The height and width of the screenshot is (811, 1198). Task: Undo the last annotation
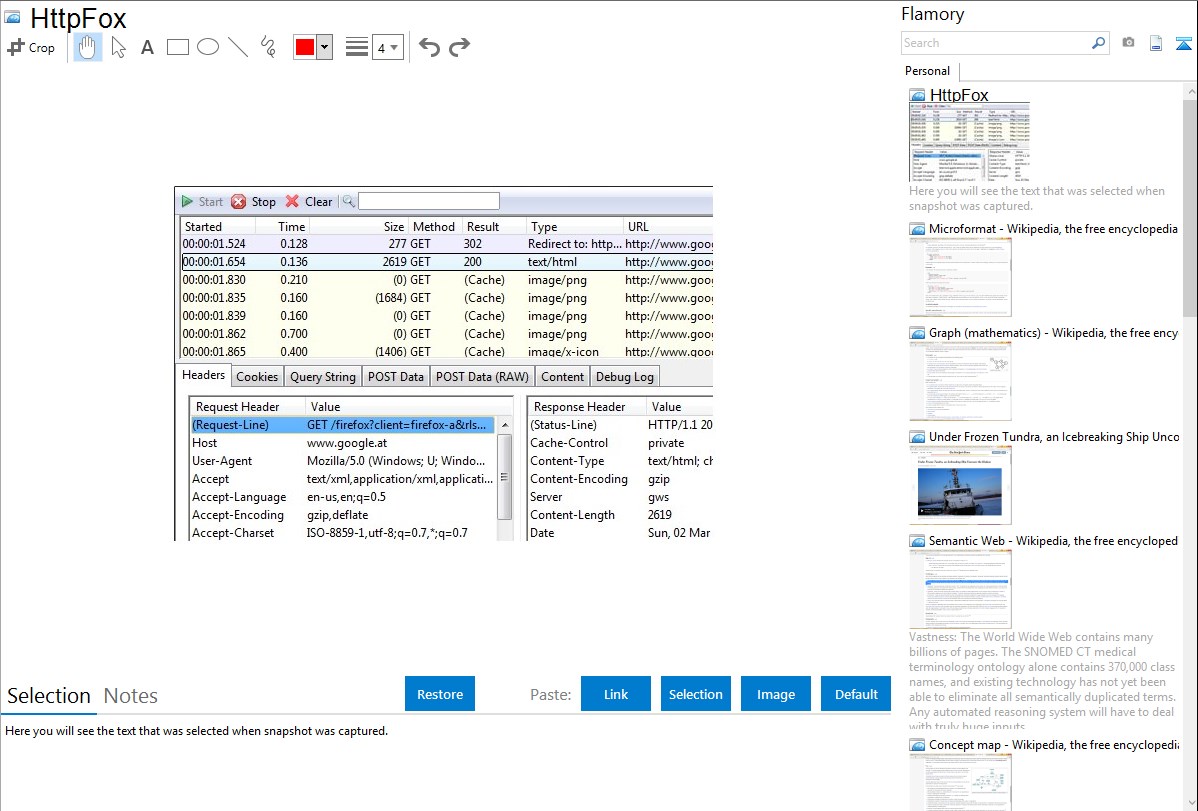[429, 47]
